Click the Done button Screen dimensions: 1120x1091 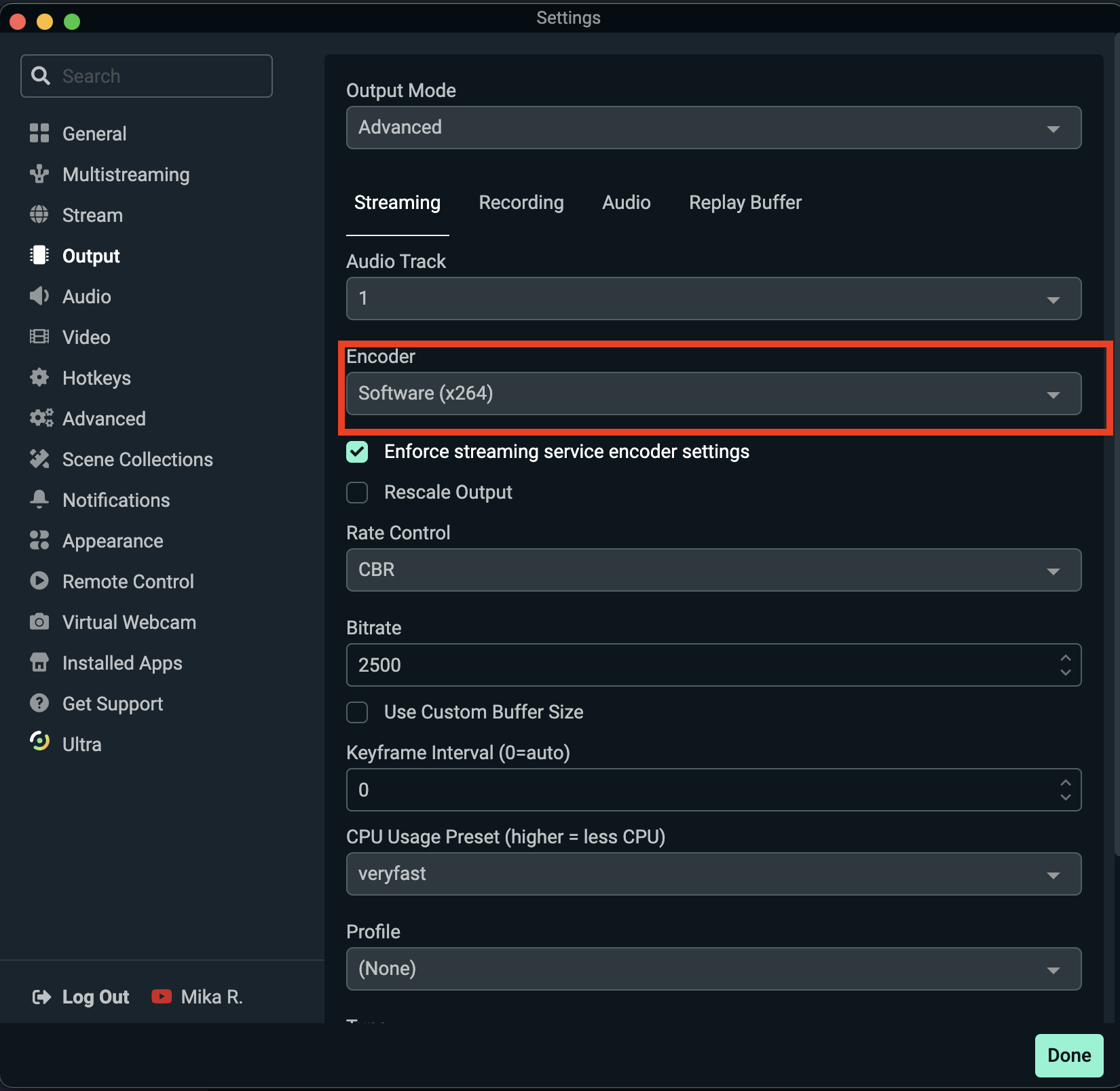click(1069, 1055)
